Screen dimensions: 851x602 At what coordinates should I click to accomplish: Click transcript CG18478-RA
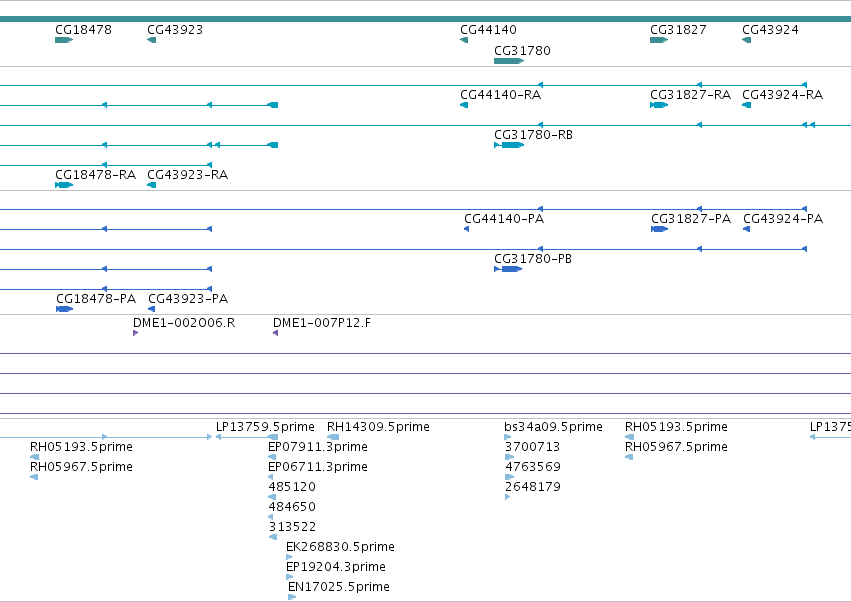96,175
